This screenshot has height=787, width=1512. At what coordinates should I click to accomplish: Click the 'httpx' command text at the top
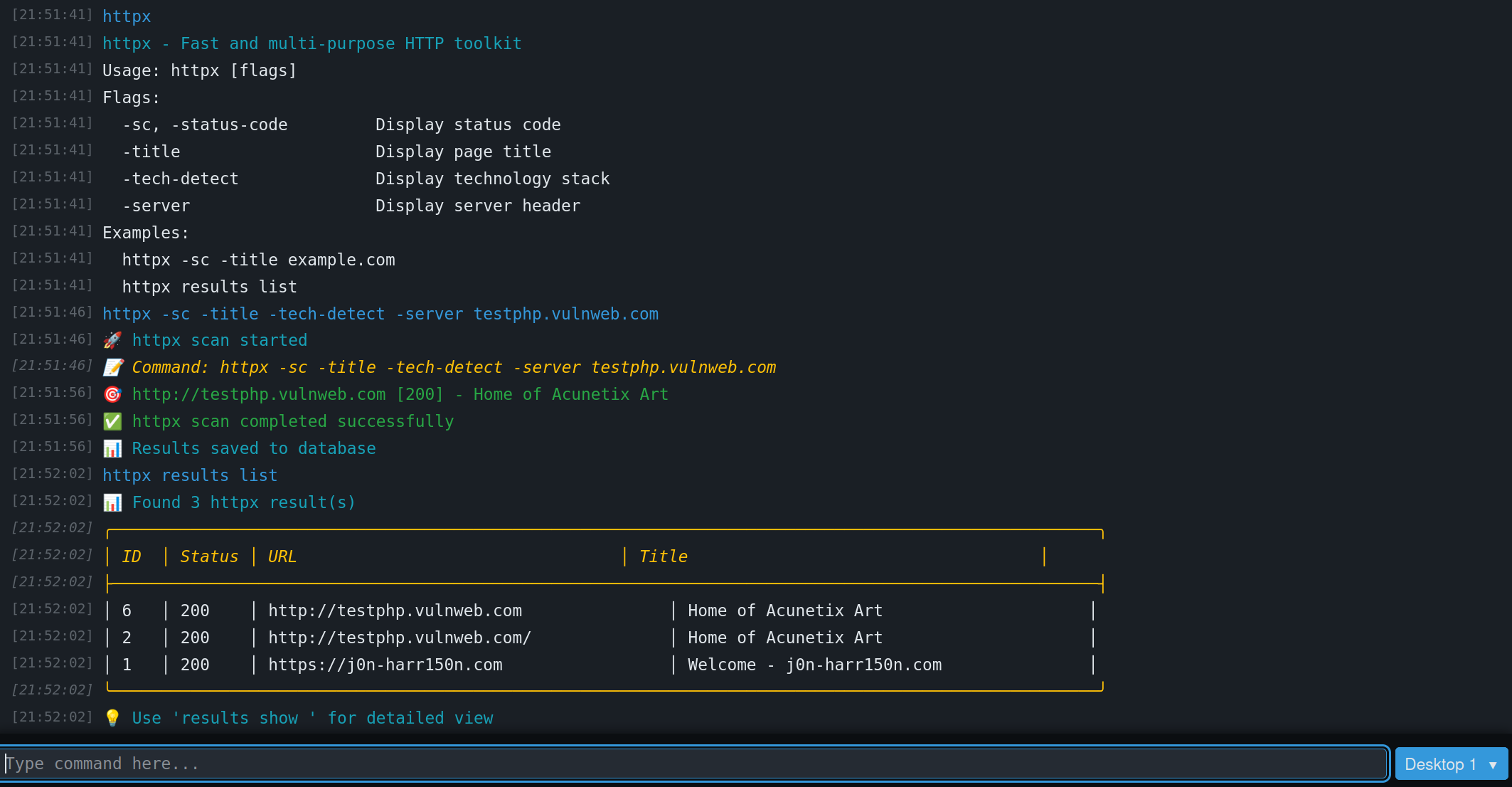127,16
